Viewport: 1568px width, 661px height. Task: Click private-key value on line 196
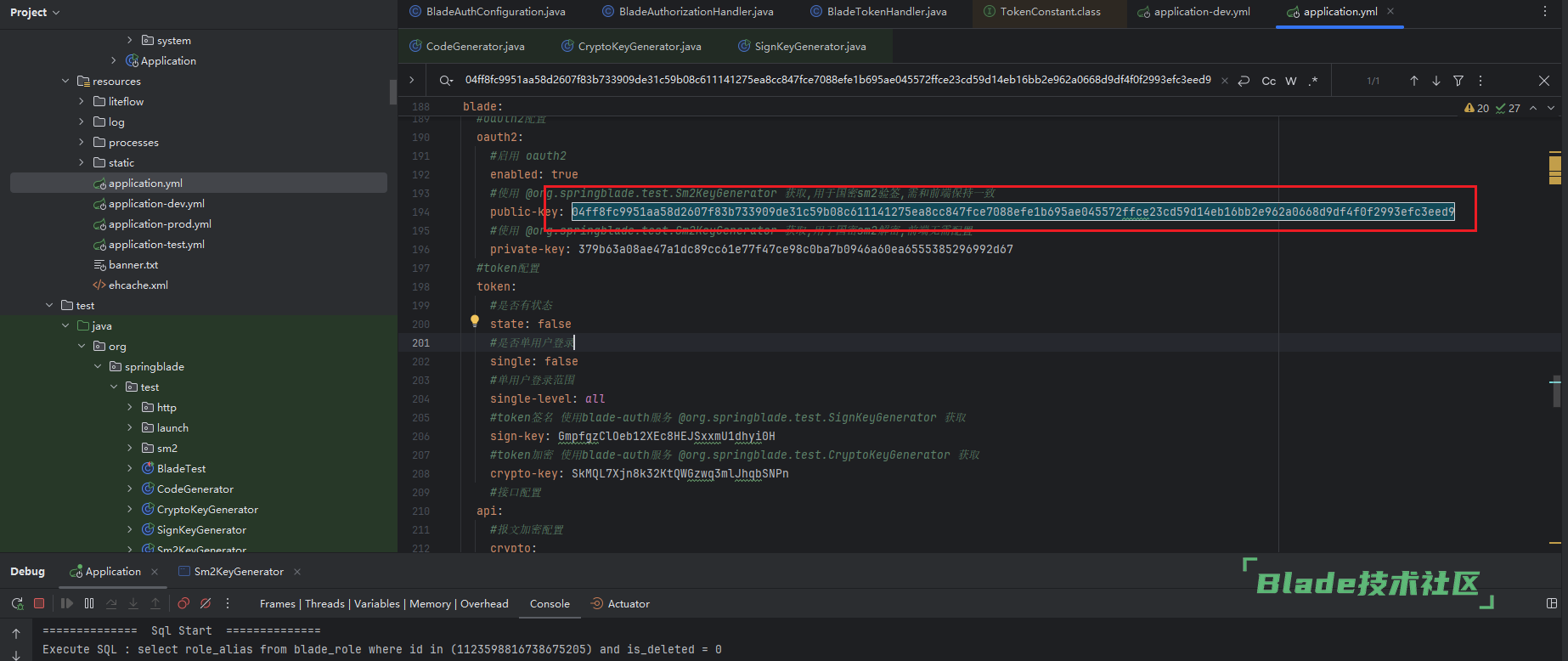point(795,249)
